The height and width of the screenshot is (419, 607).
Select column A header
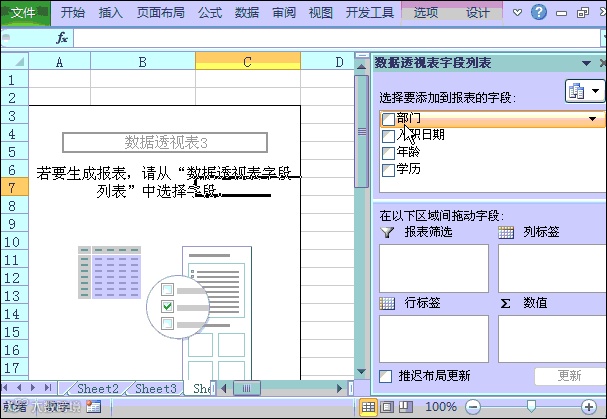tap(60, 62)
